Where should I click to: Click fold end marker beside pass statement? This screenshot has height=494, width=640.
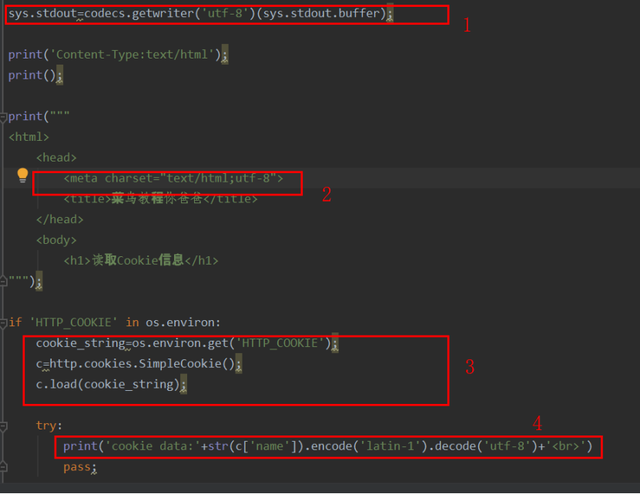pos(3,467)
